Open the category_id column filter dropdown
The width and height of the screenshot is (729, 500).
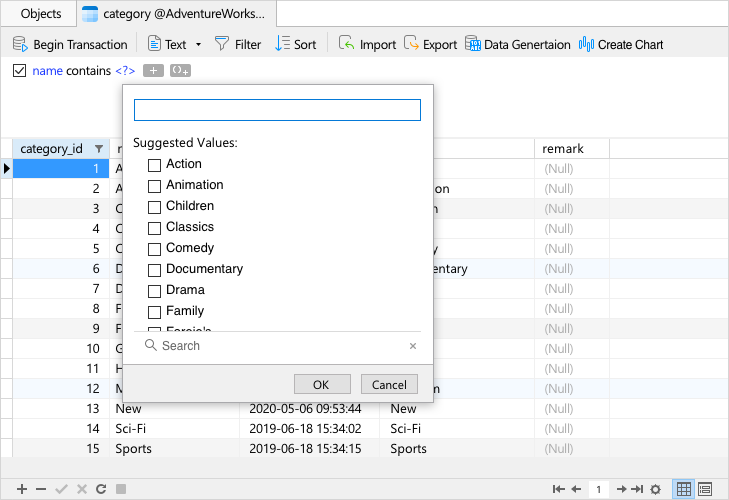pyautogui.click(x=99, y=149)
